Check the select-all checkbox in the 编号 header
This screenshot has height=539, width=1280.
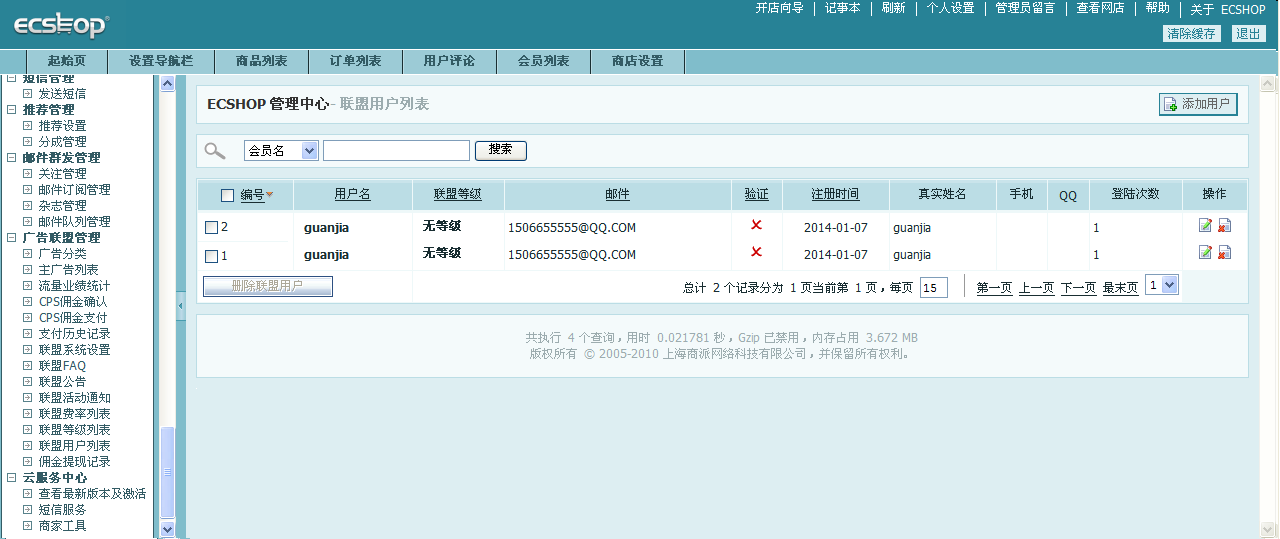coord(227,196)
